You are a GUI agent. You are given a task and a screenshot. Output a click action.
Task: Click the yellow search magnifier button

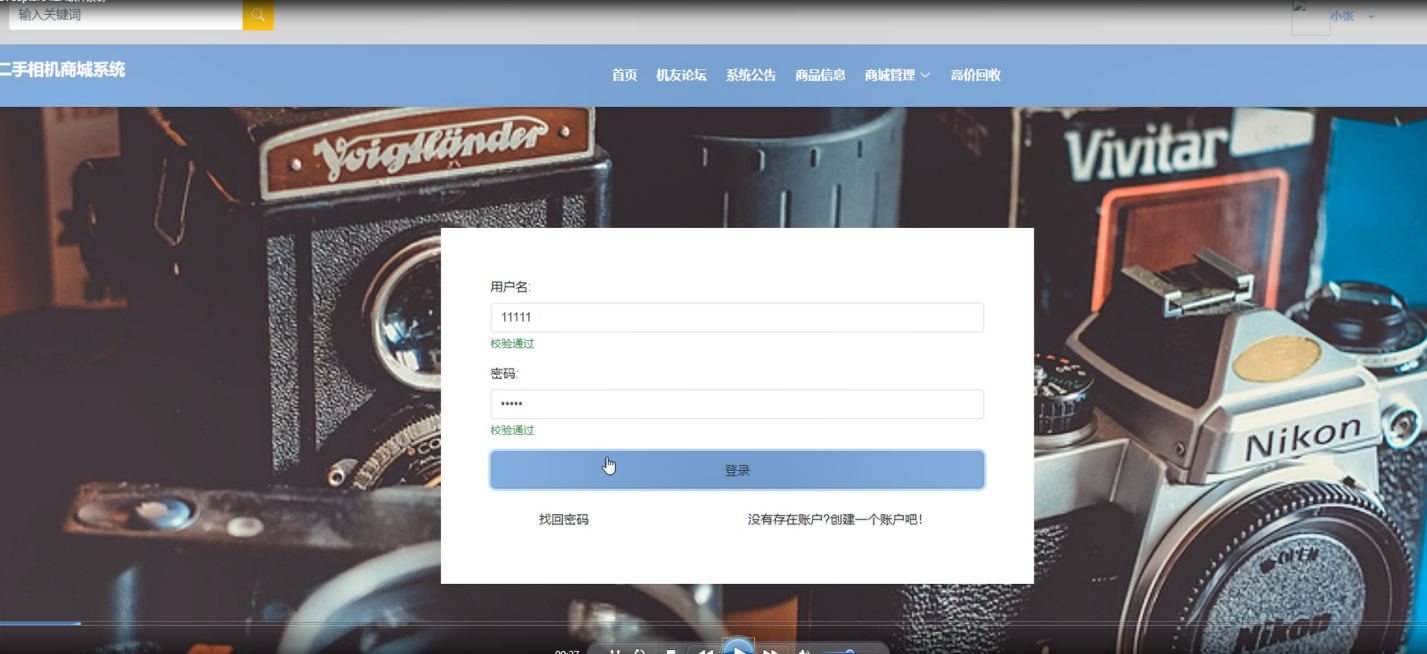pos(258,15)
